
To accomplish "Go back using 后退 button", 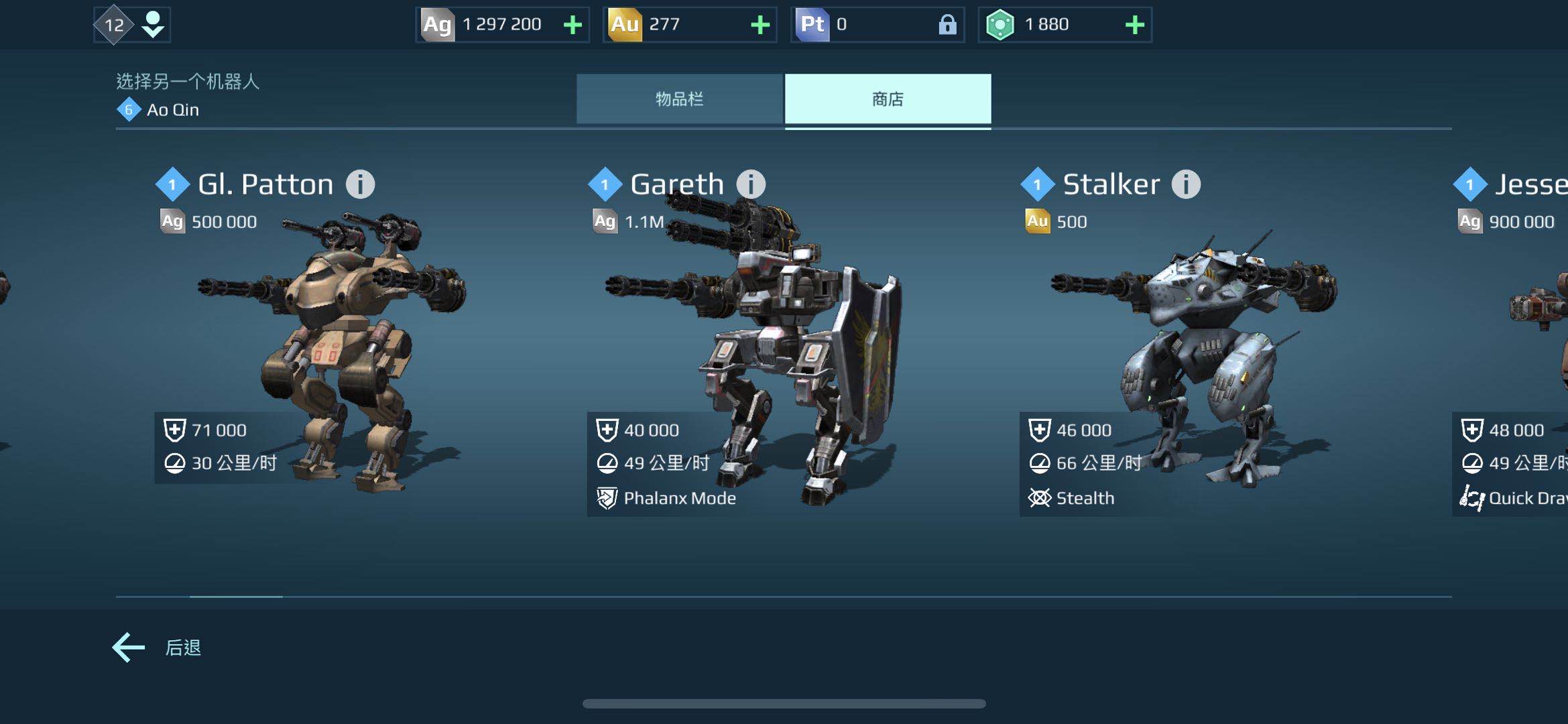I will [x=183, y=648].
